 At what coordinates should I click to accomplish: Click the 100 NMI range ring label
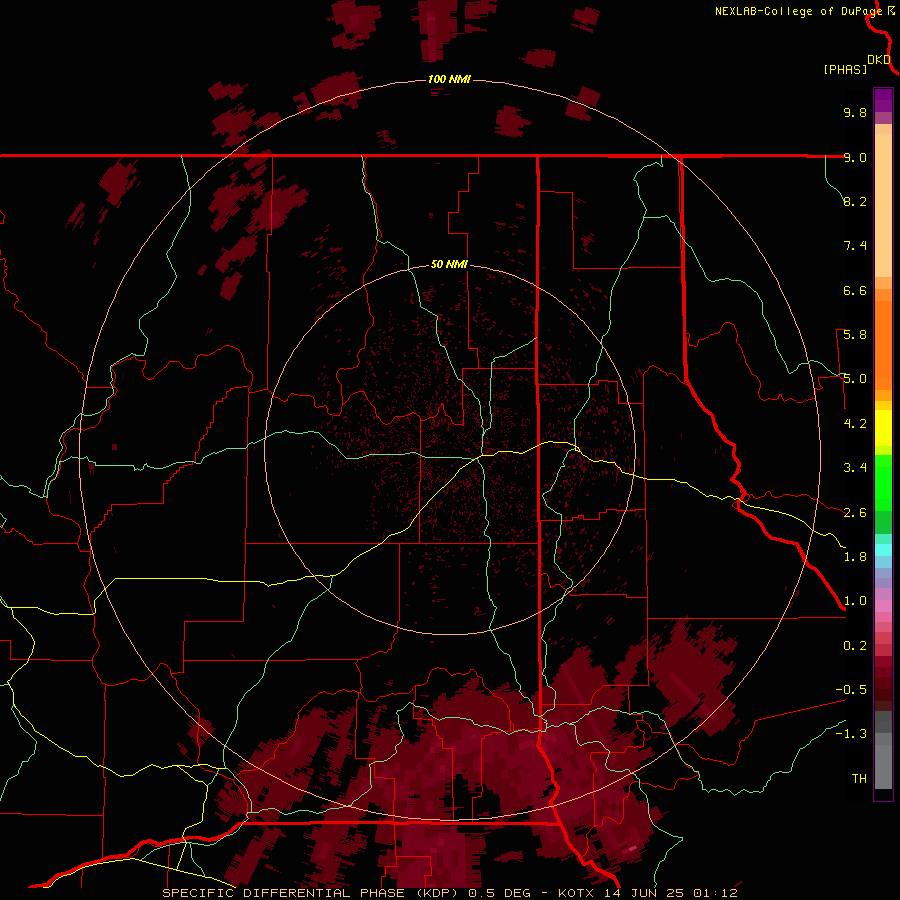click(449, 79)
